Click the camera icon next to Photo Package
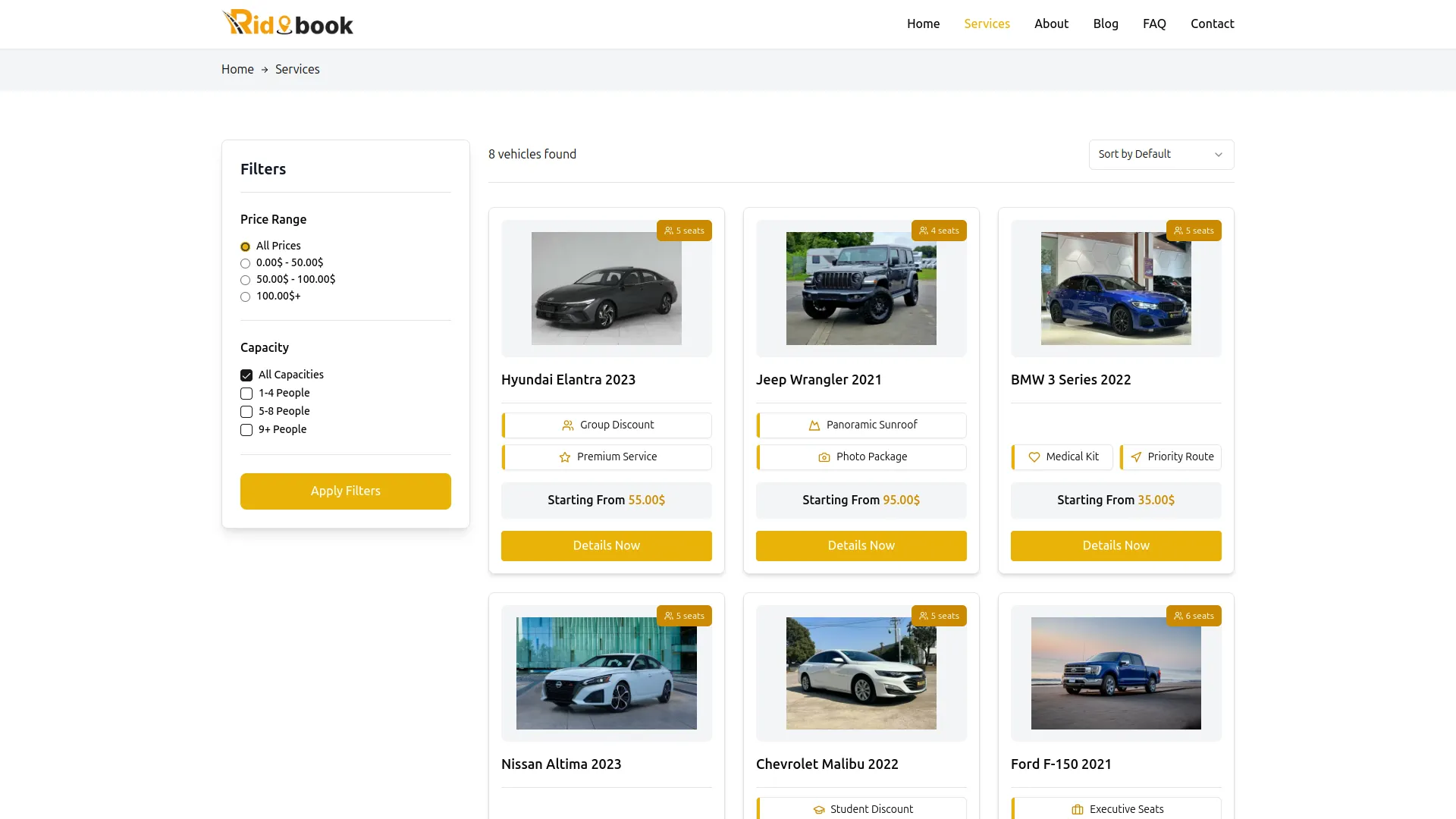 point(824,457)
